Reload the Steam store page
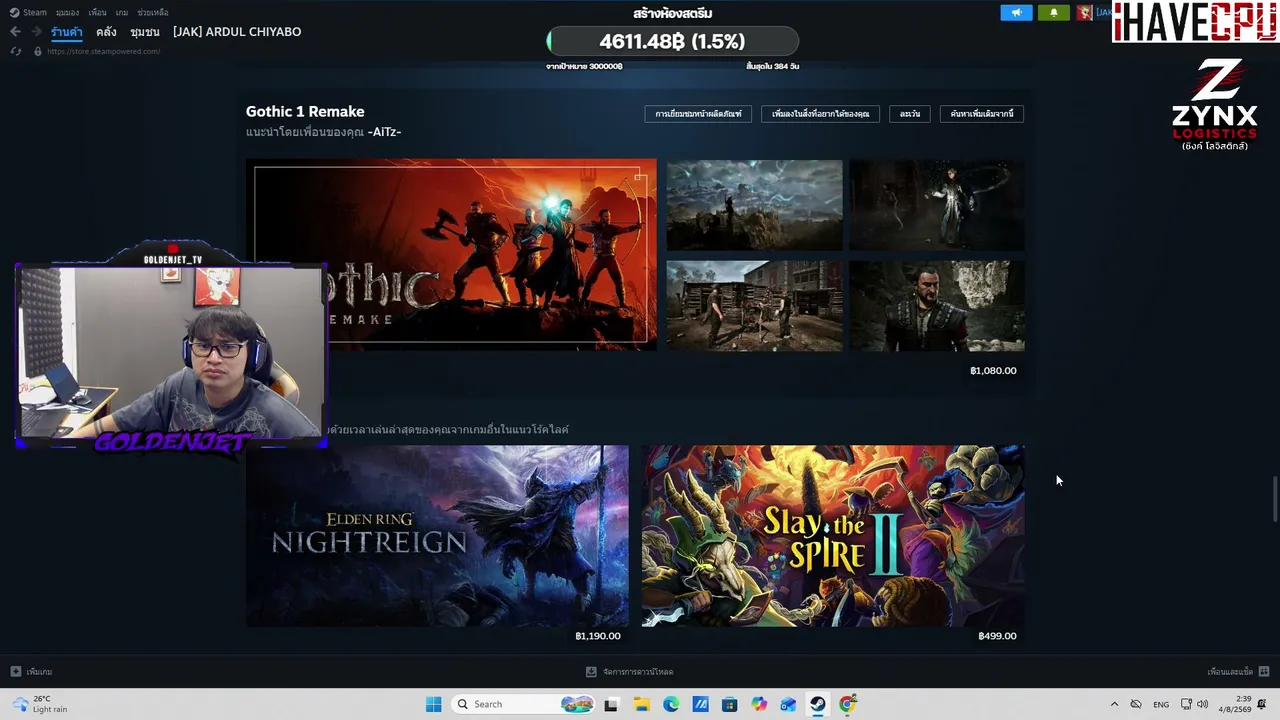 coord(15,51)
